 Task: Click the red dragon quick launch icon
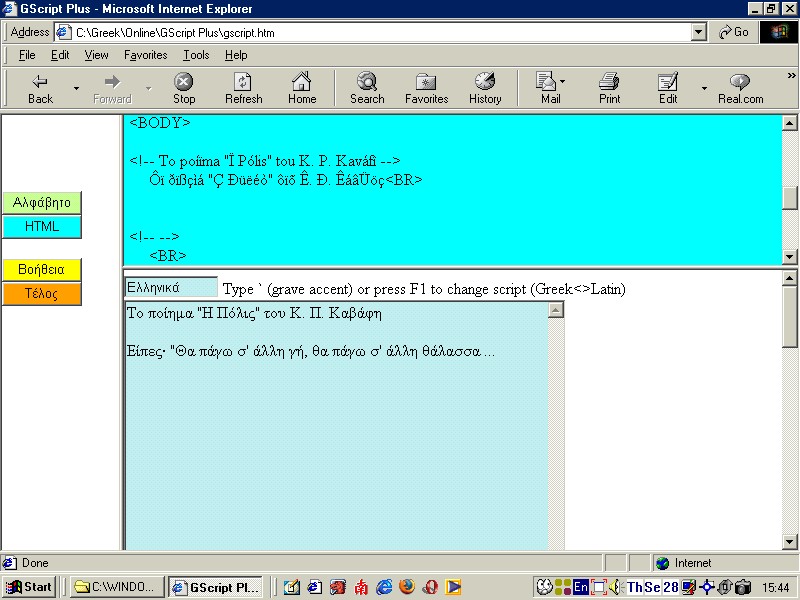337,587
